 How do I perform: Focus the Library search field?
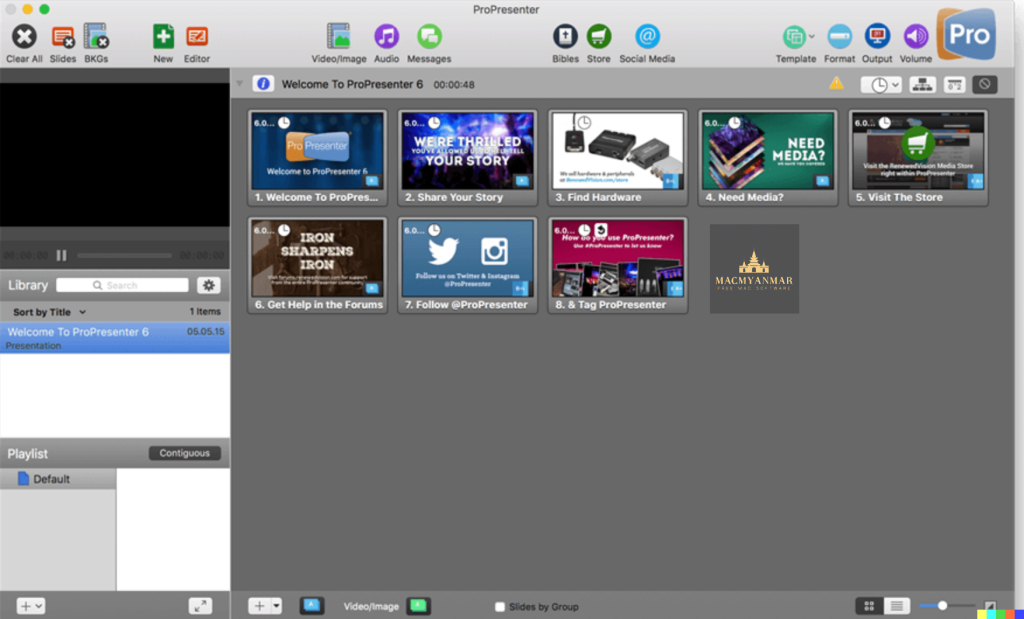(x=122, y=285)
